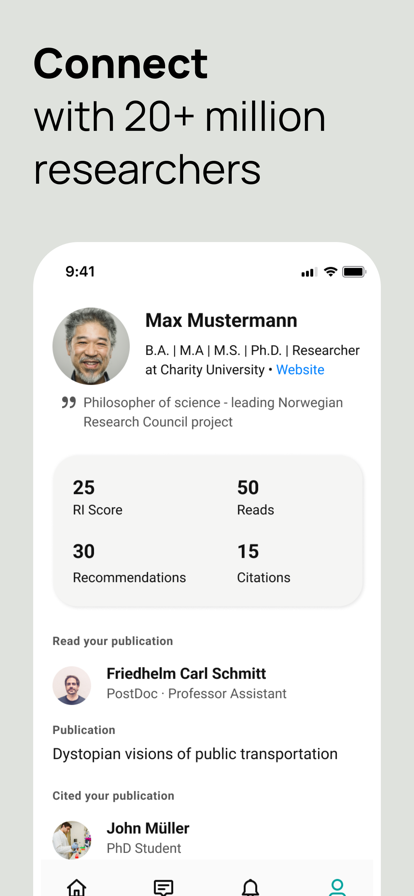Viewport: 414px width, 896px height.
Task: Tap the battery indicator icon
Action: coord(354,272)
